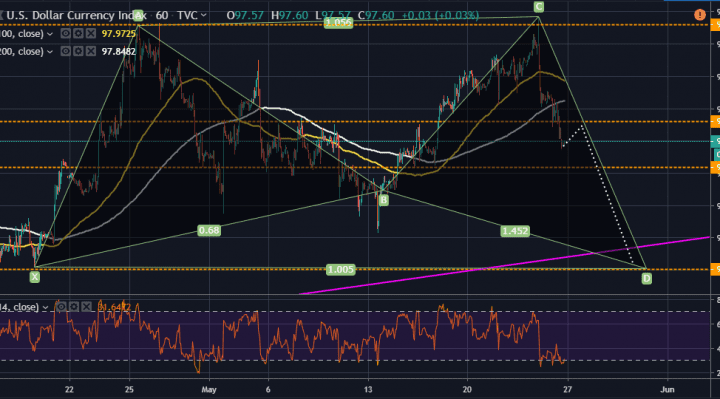Click the orange alert warning icon

pyautogui.click(x=699, y=15)
